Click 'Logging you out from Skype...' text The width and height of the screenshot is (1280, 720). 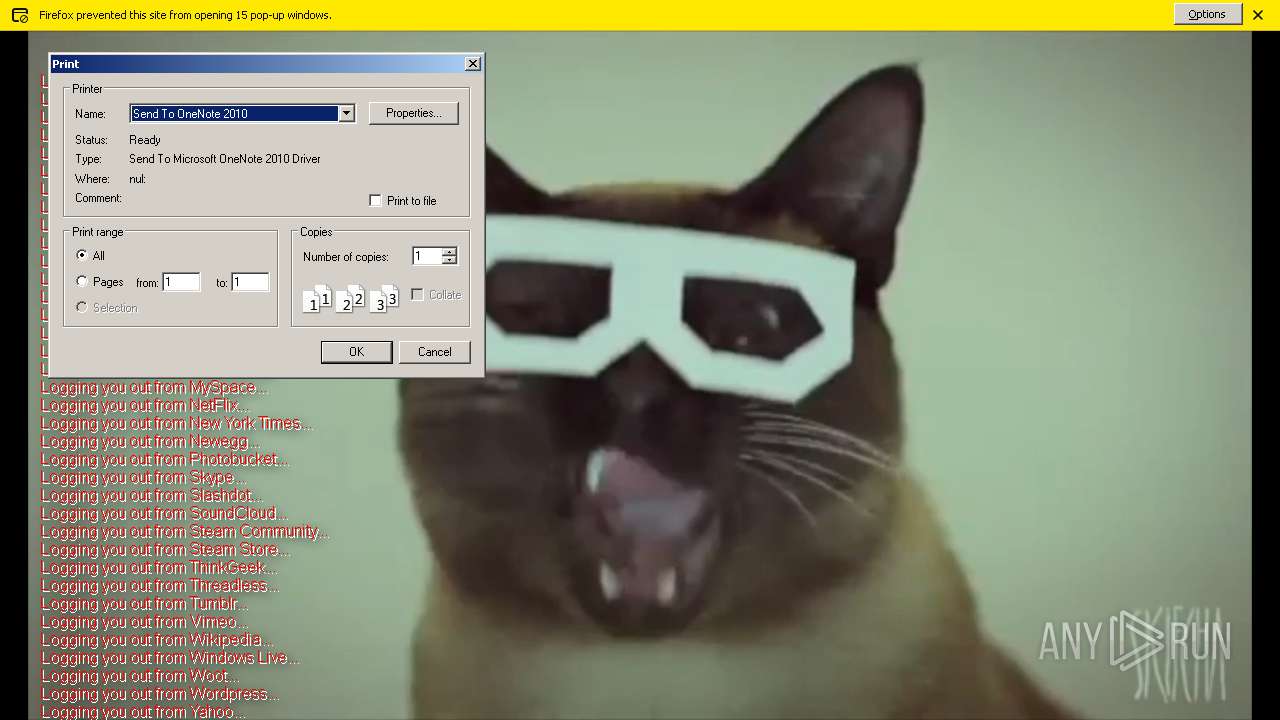coord(144,477)
